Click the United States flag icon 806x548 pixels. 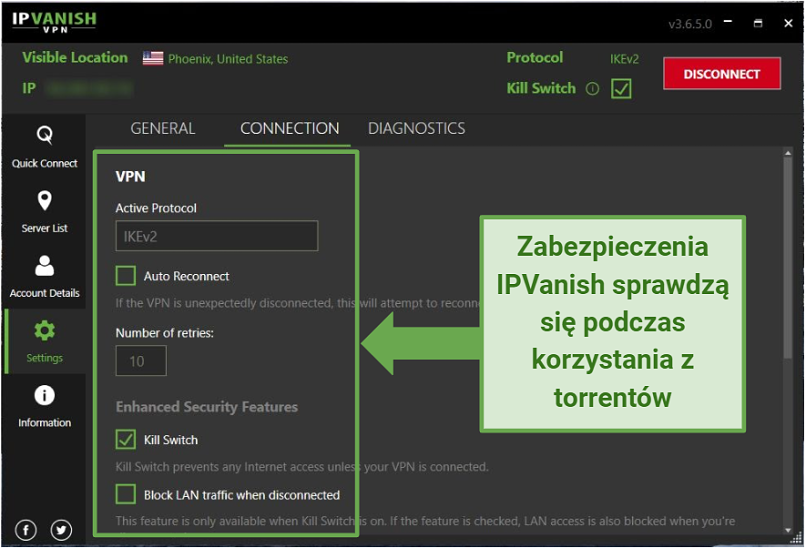[x=153, y=59]
